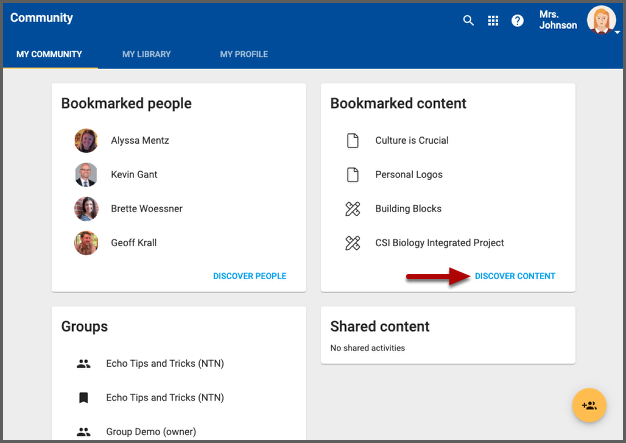This screenshot has width=626, height=443.
Task: Click the document icon beside Personal Logos
Action: tap(352, 175)
